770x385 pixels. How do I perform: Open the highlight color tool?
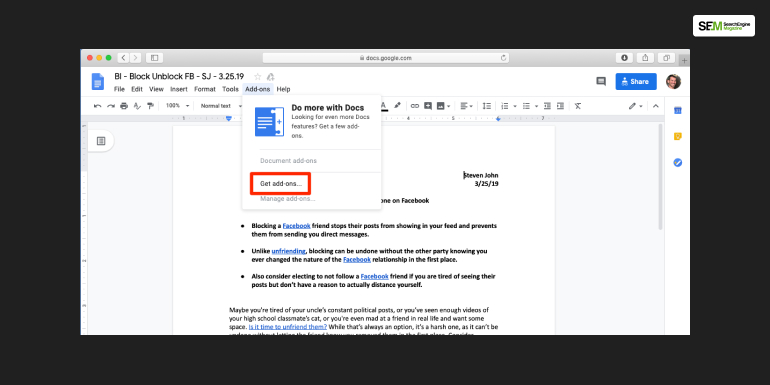pyautogui.click(x=397, y=106)
